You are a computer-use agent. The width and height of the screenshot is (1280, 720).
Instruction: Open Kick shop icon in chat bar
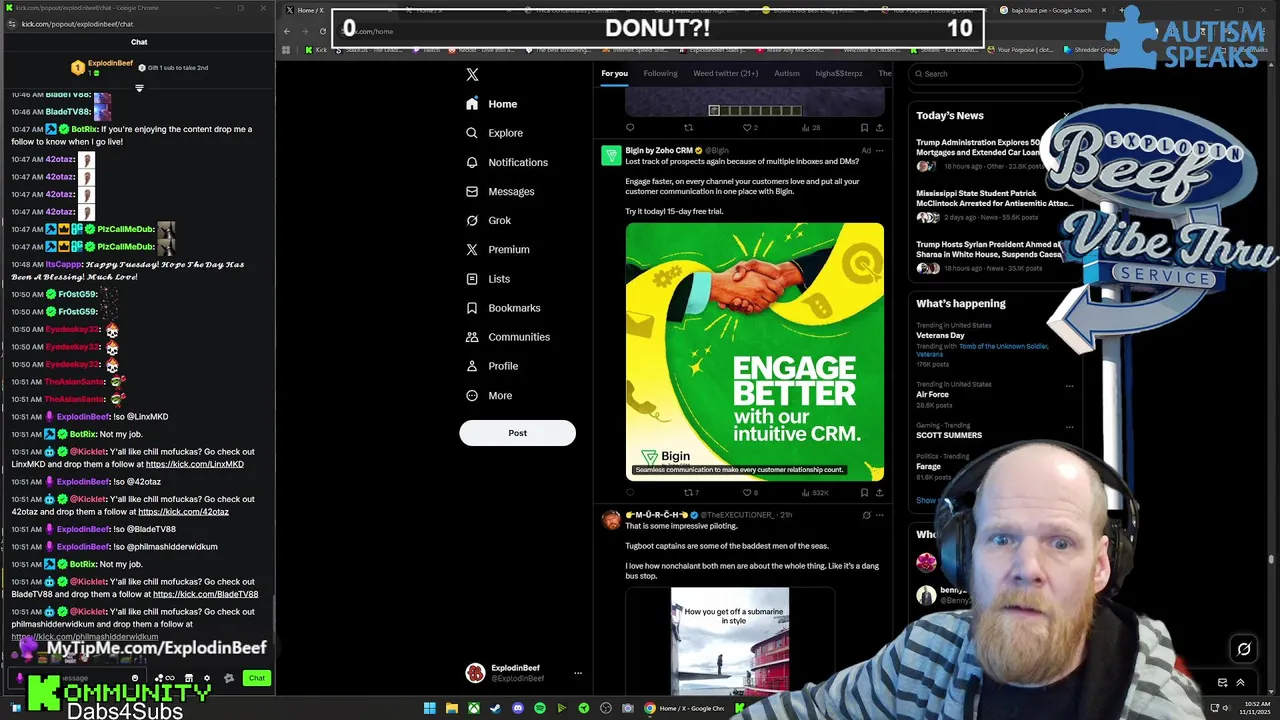tap(189, 678)
